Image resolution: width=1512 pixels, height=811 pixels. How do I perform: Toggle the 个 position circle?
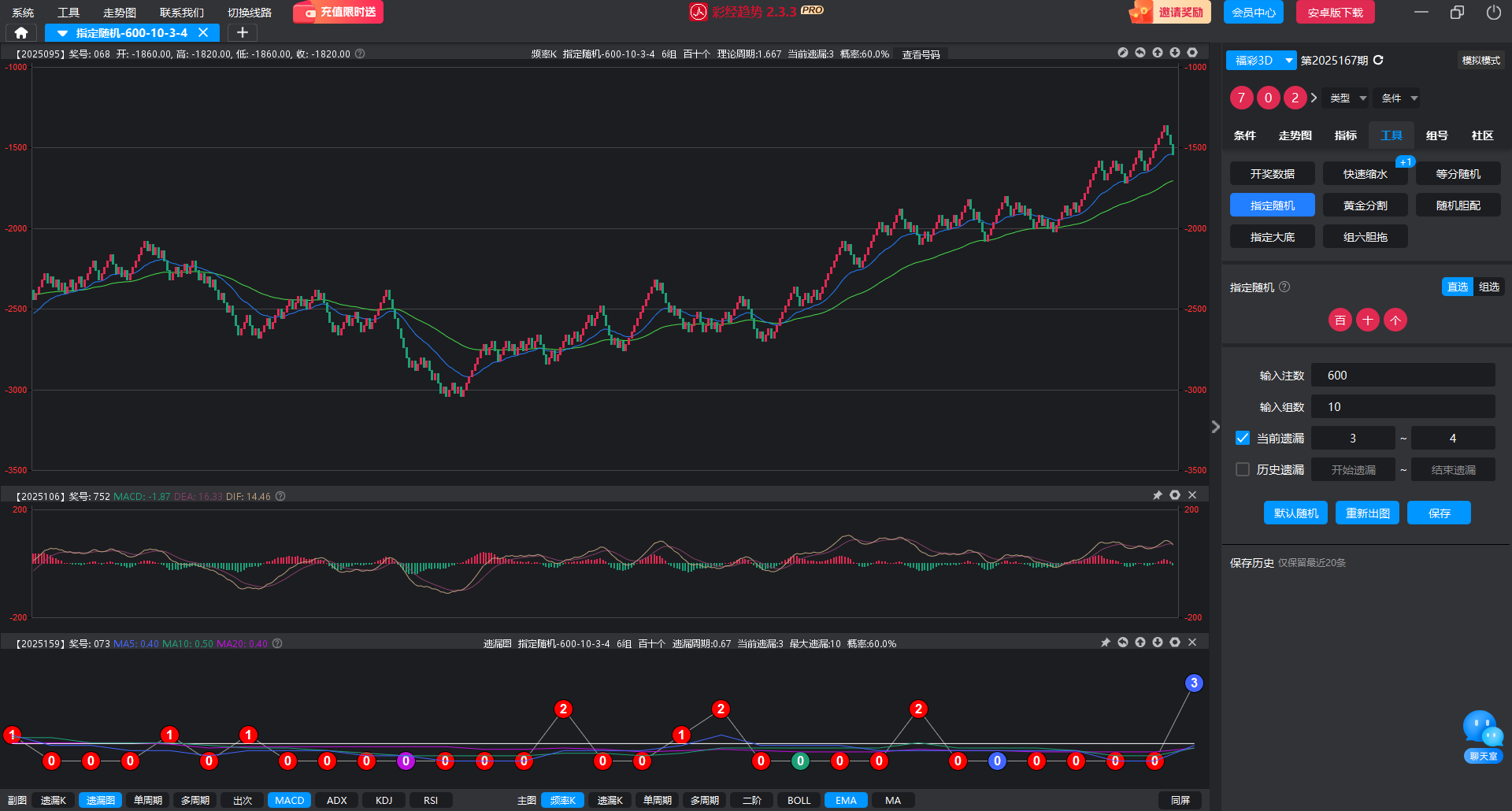click(x=1395, y=320)
